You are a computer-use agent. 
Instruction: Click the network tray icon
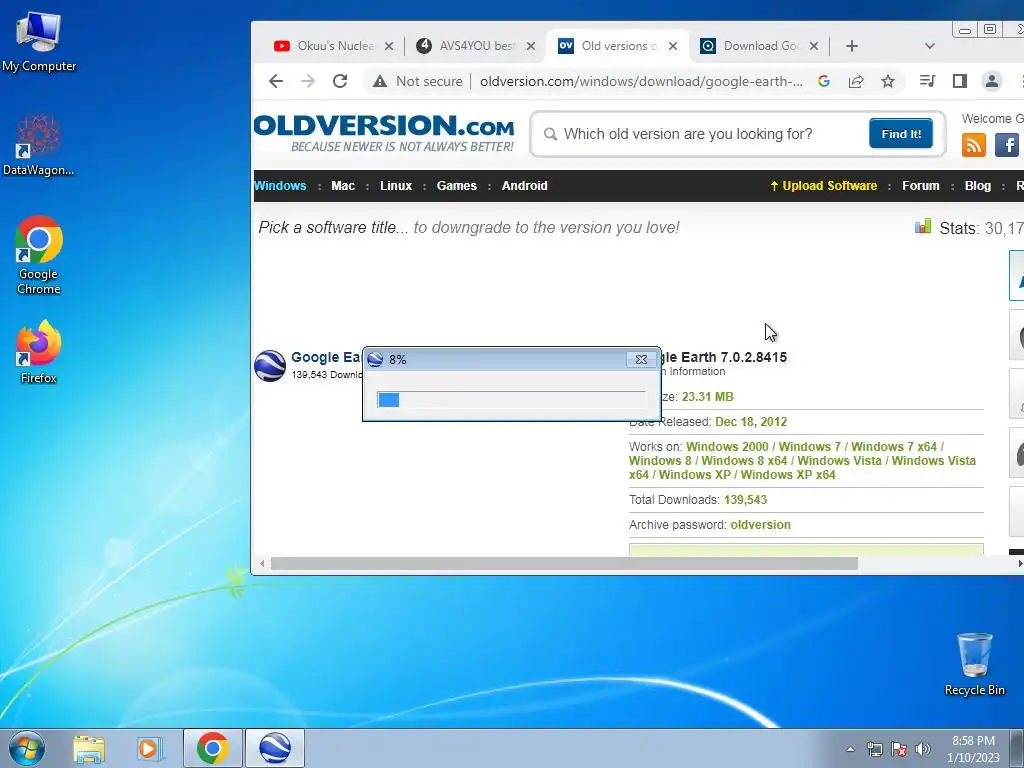point(874,749)
